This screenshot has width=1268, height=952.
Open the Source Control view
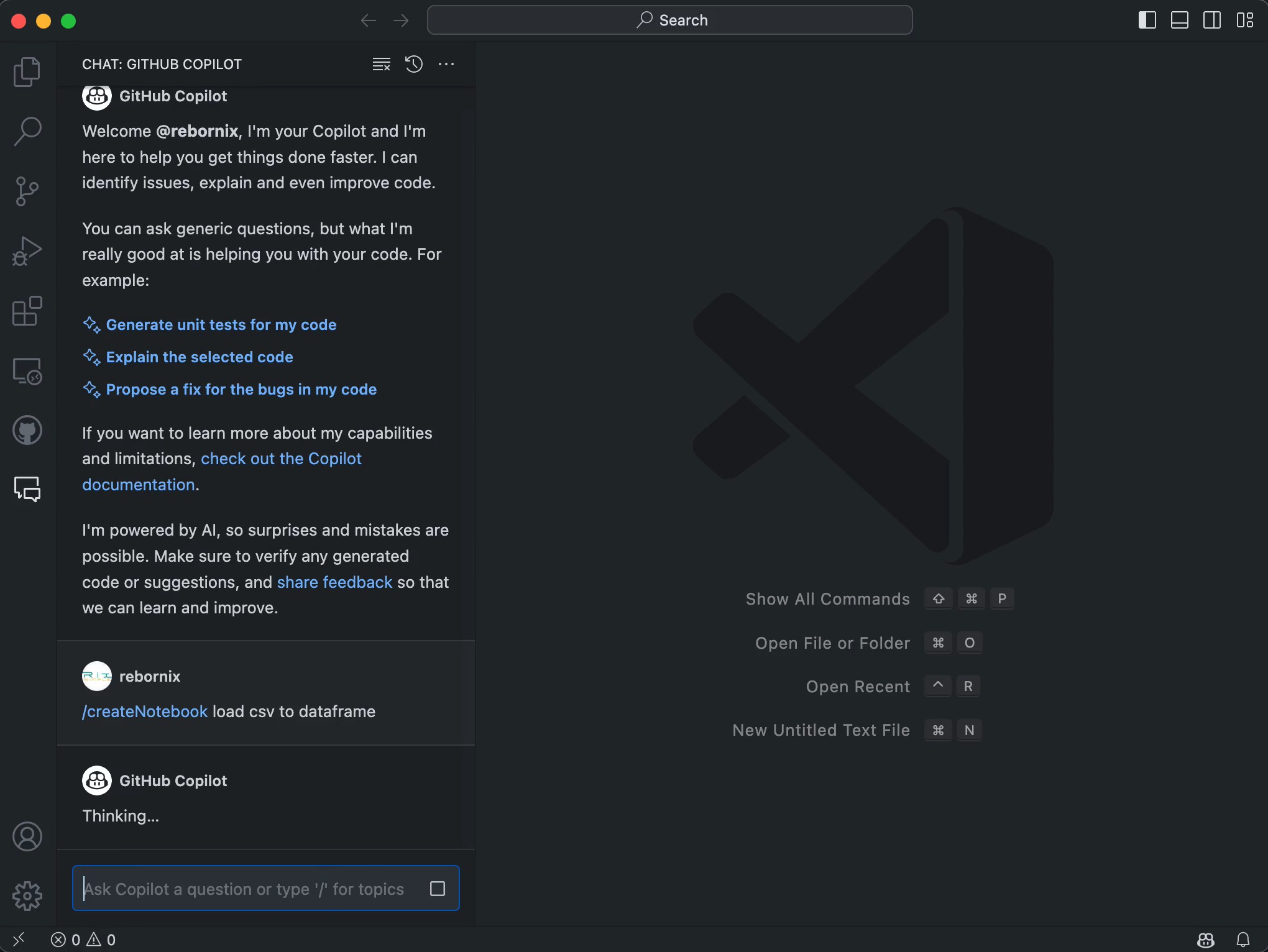[x=27, y=191]
